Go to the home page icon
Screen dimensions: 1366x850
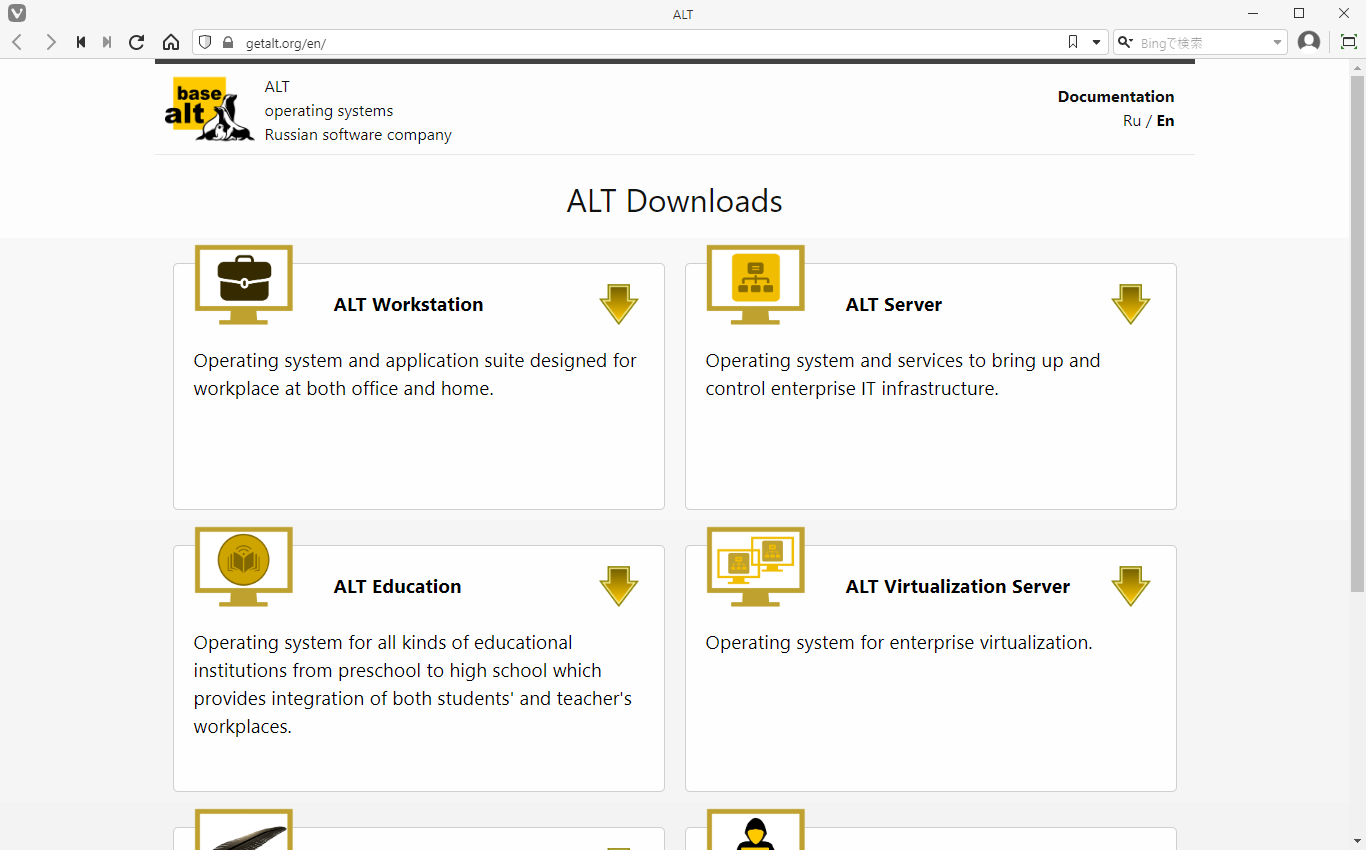pyautogui.click(x=171, y=42)
